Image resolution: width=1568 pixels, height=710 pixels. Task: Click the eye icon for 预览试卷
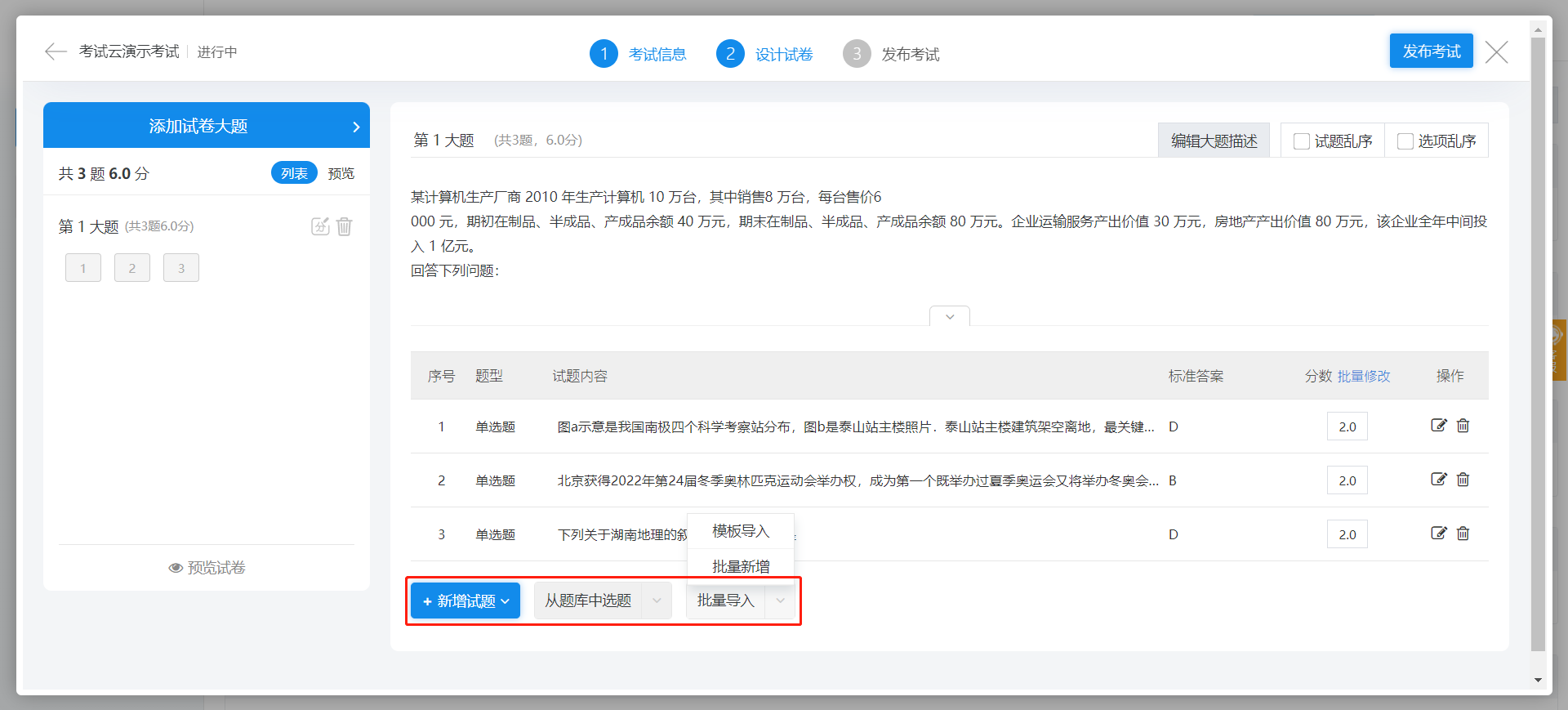176,568
